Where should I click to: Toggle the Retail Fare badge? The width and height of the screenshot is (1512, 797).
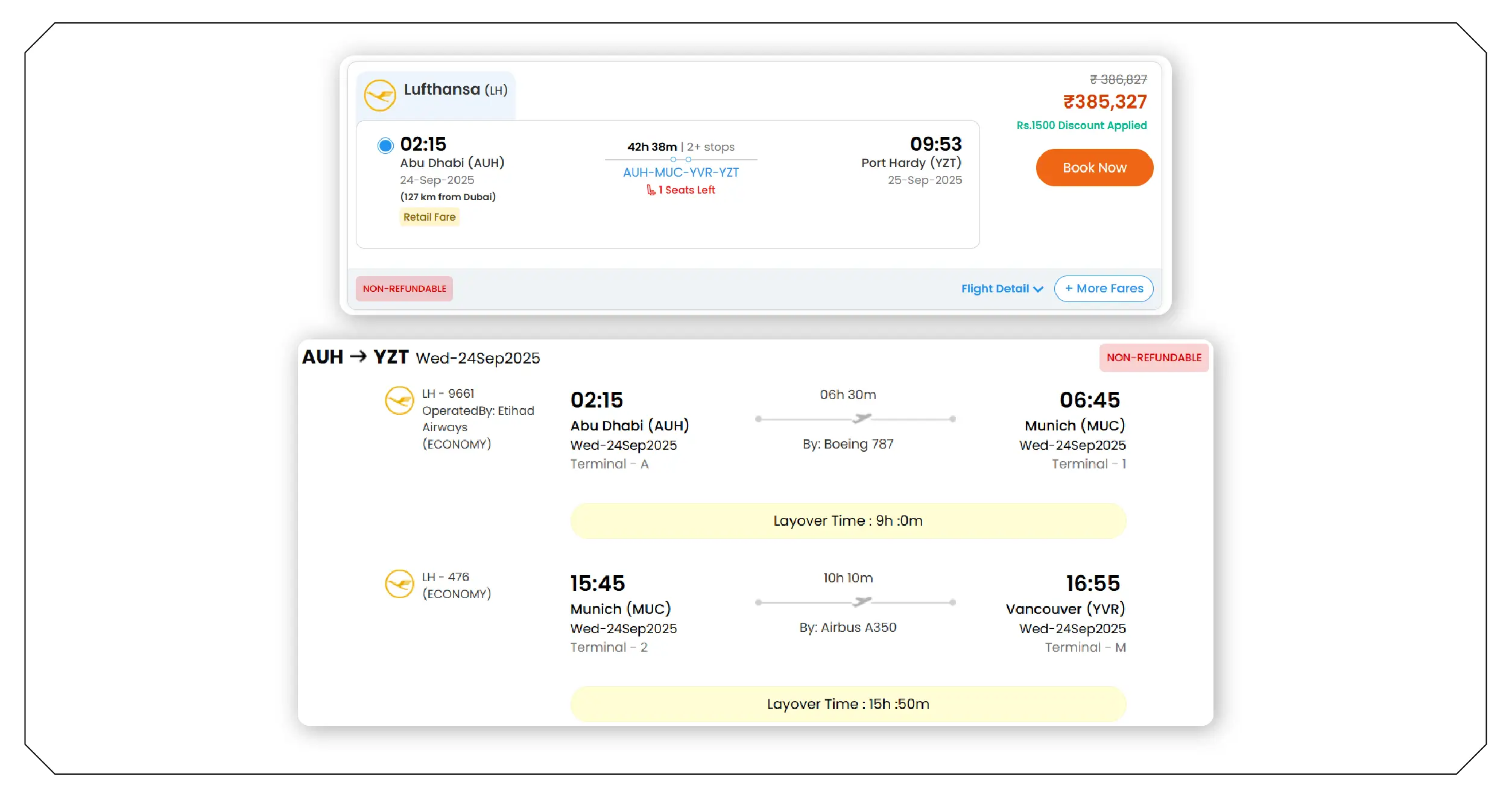pos(429,216)
